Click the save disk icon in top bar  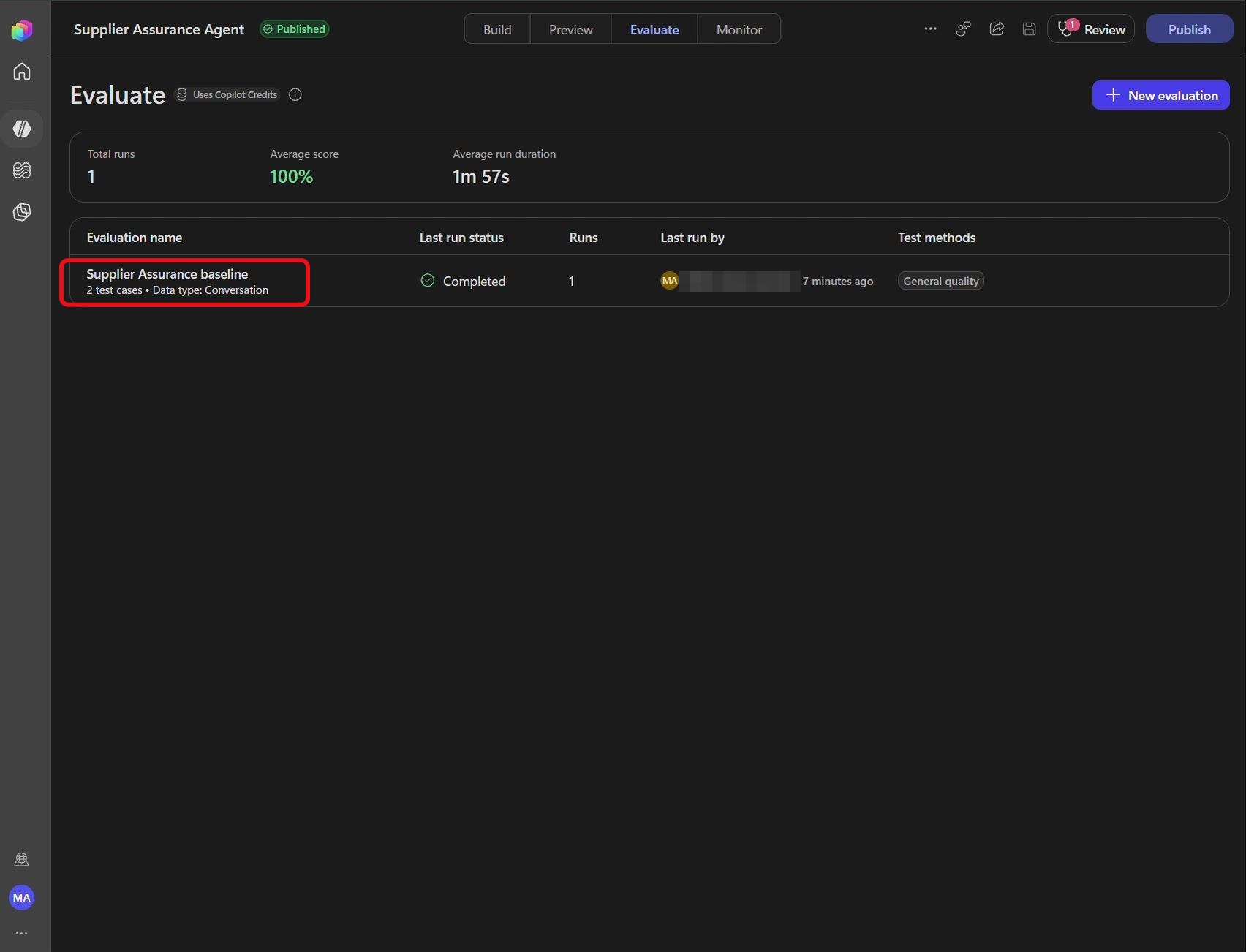(1029, 29)
